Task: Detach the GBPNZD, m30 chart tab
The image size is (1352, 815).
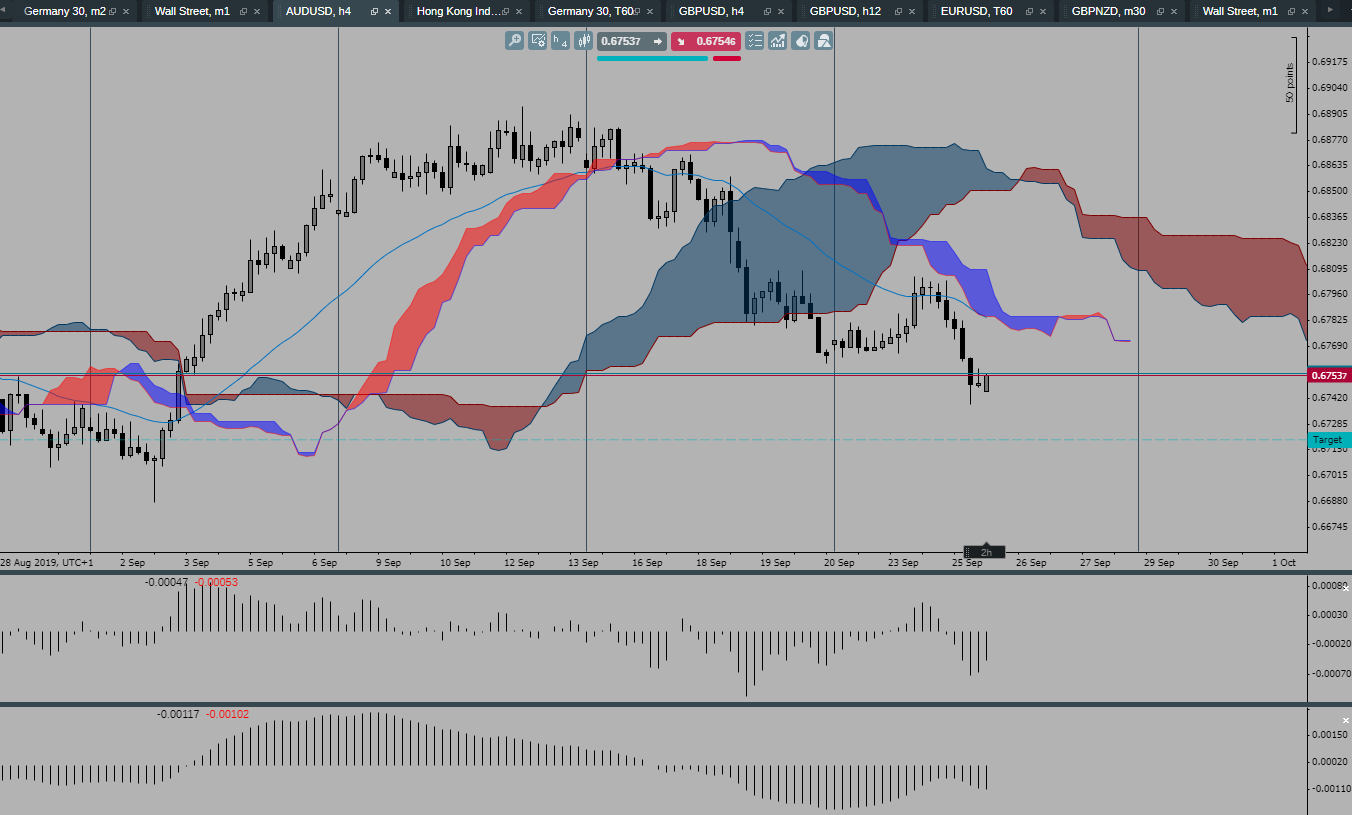Action: coord(1160,12)
